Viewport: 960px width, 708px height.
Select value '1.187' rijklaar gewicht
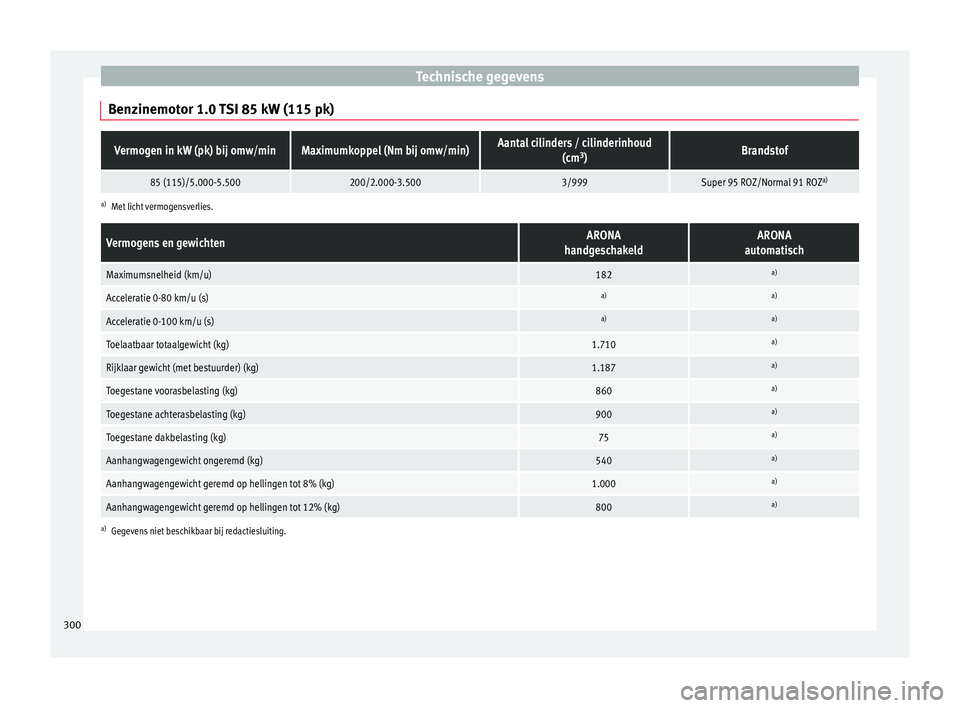(x=604, y=368)
